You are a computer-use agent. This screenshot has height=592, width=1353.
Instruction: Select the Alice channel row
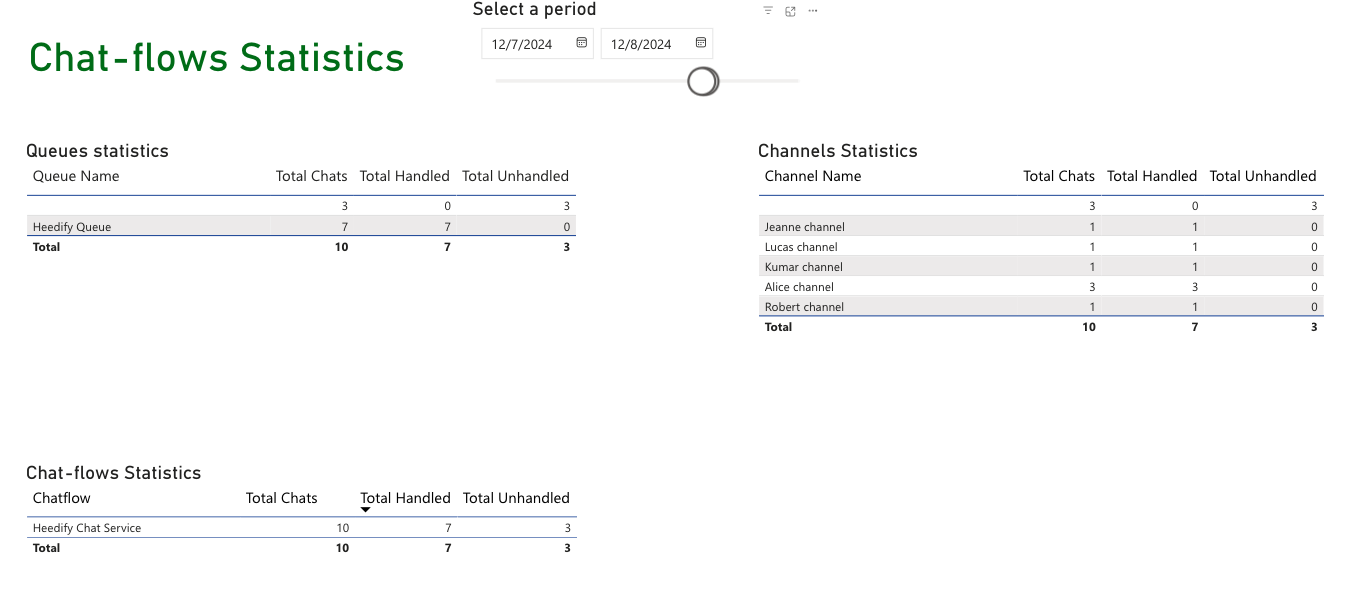click(799, 287)
